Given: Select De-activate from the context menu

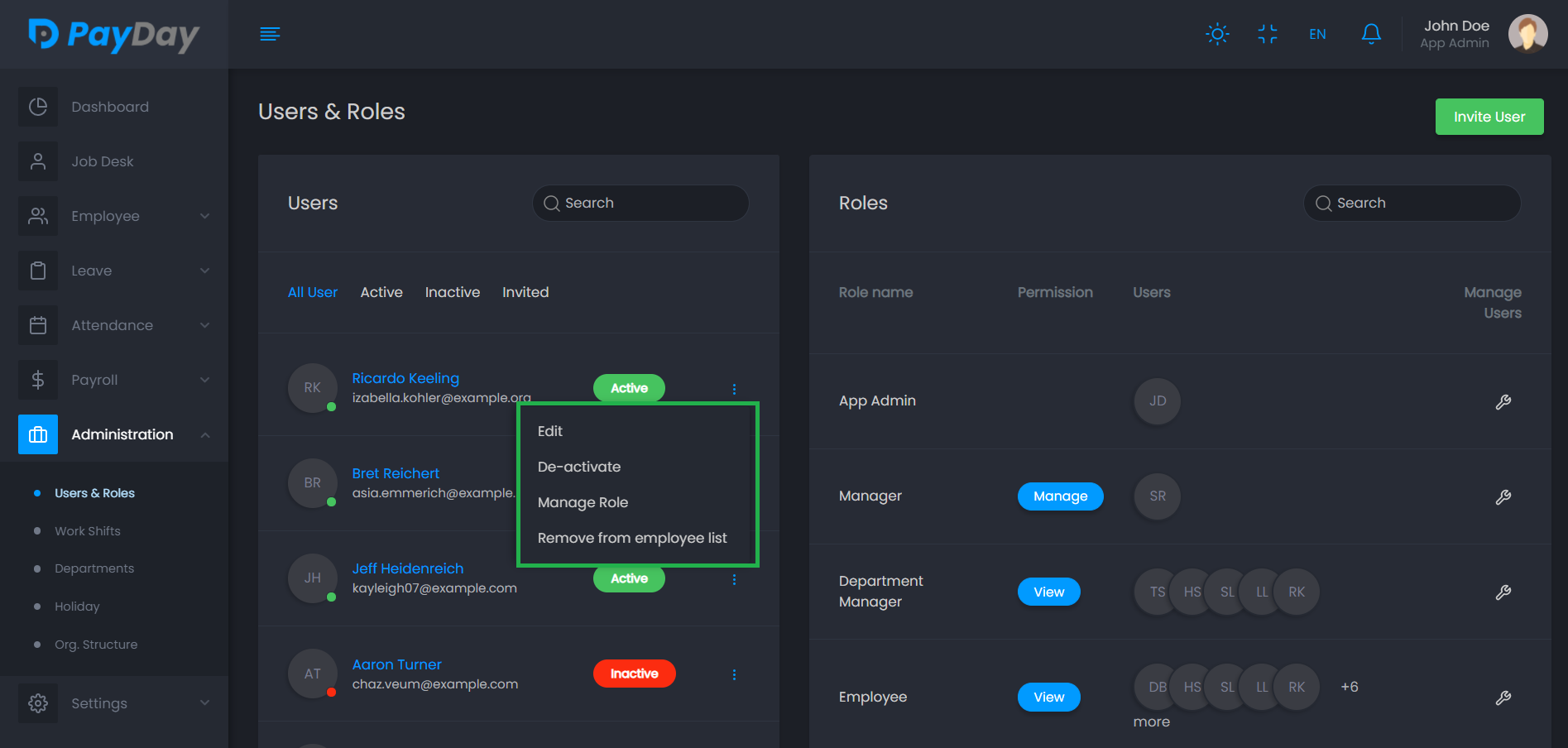Looking at the screenshot, I should pyautogui.click(x=579, y=467).
